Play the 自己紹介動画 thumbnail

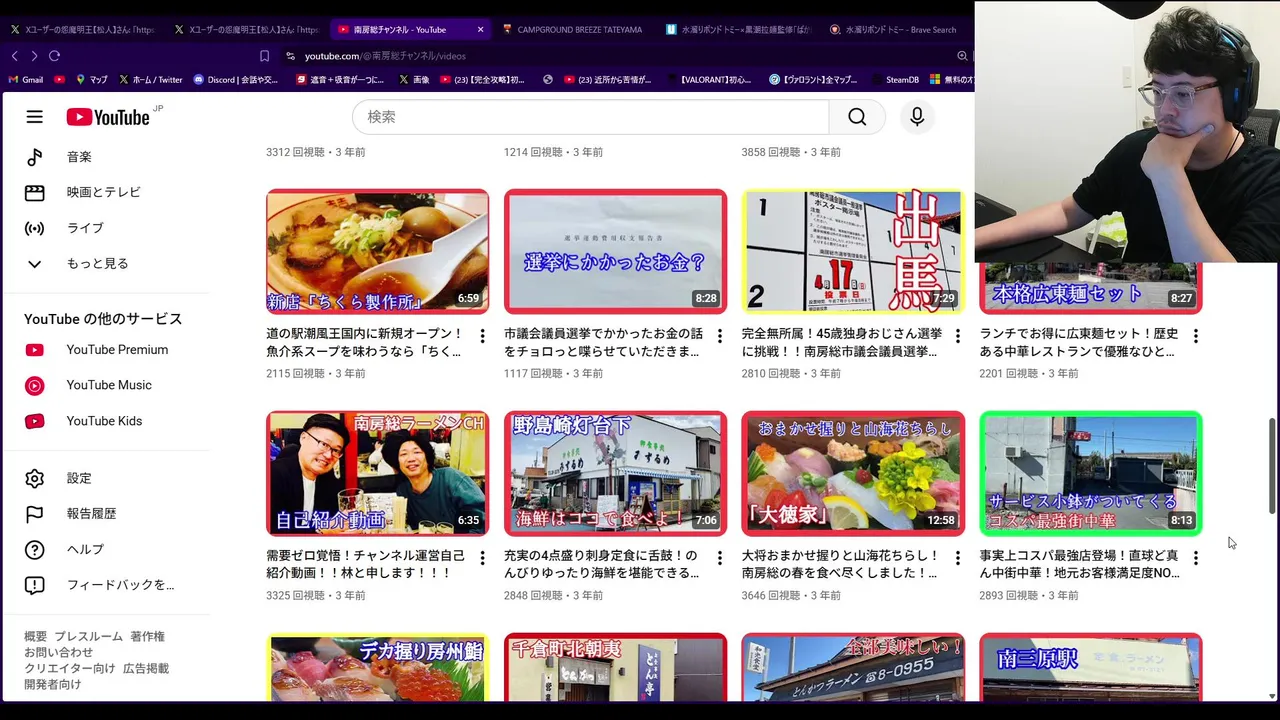pyautogui.click(x=377, y=473)
